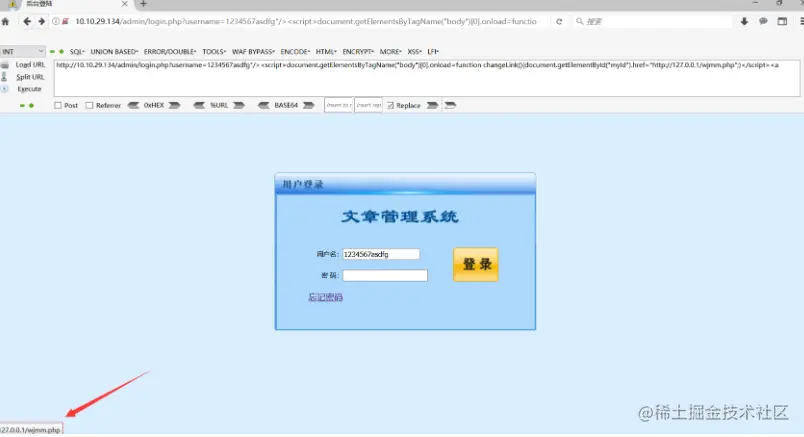The width and height of the screenshot is (804, 437).
Task: Click right arrow beside %URL to encode
Action: click(x=239, y=105)
